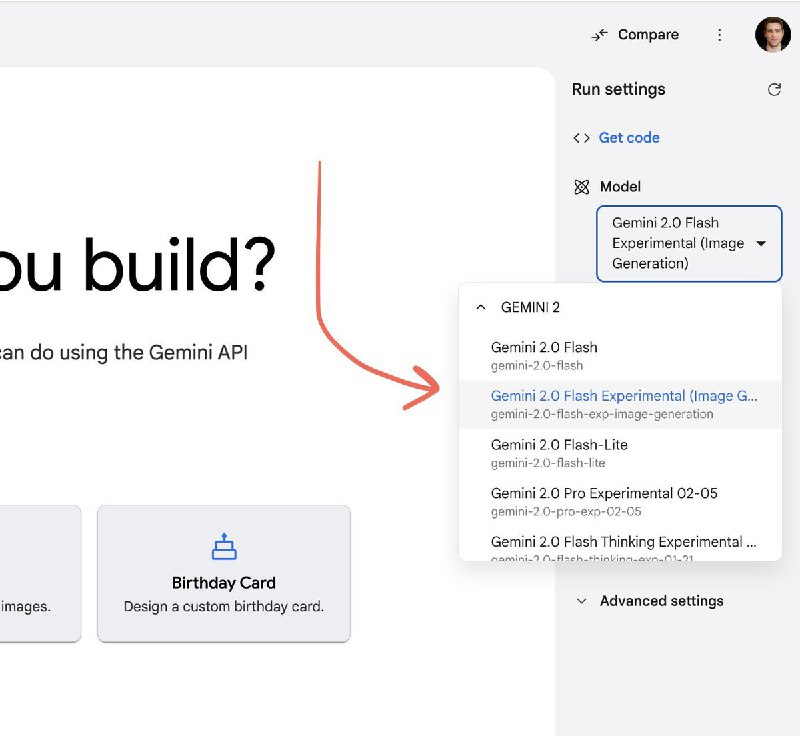Click the partially visible images card

point(40,573)
